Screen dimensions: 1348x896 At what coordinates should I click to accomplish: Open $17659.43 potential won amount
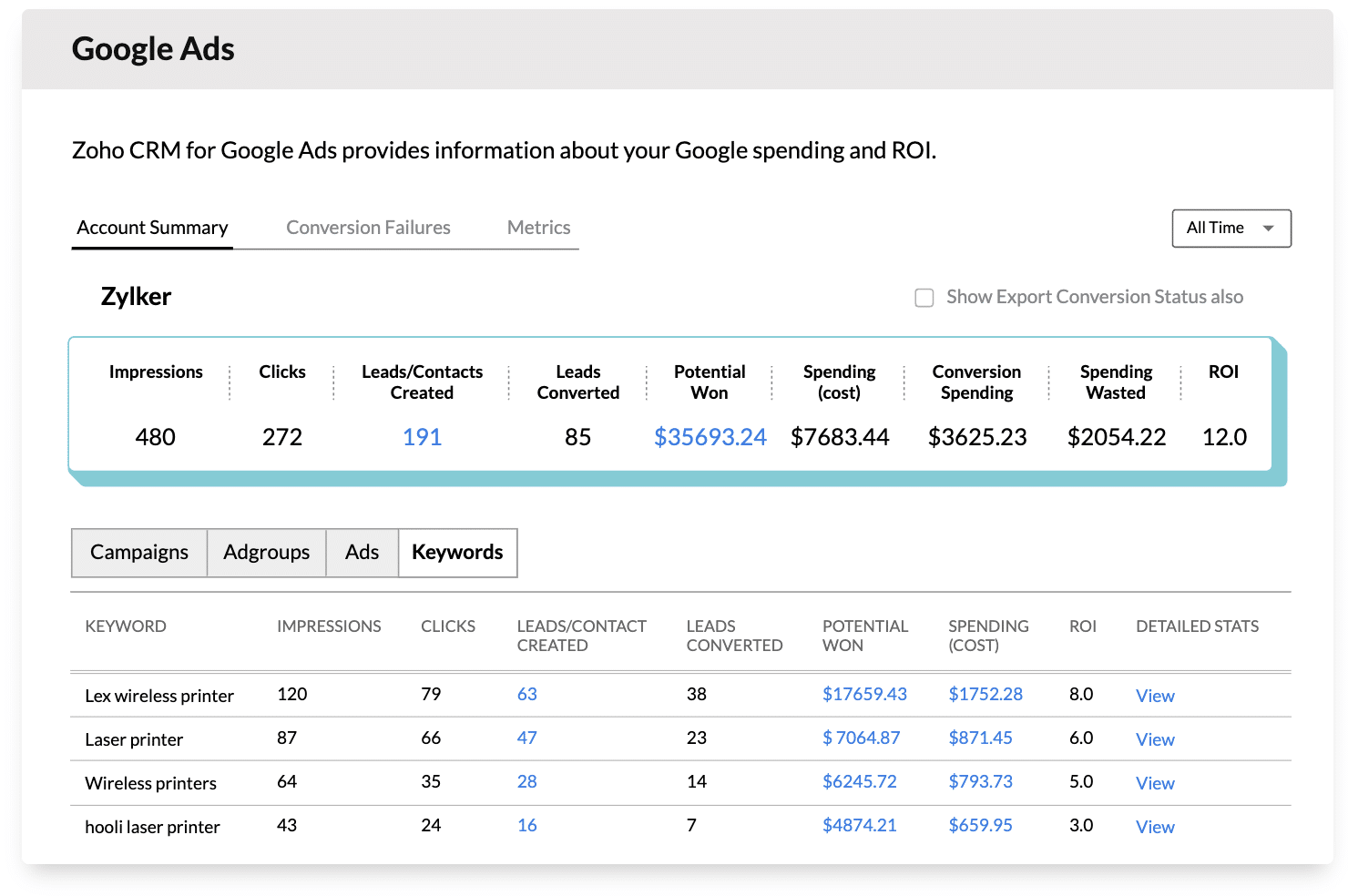(x=863, y=694)
